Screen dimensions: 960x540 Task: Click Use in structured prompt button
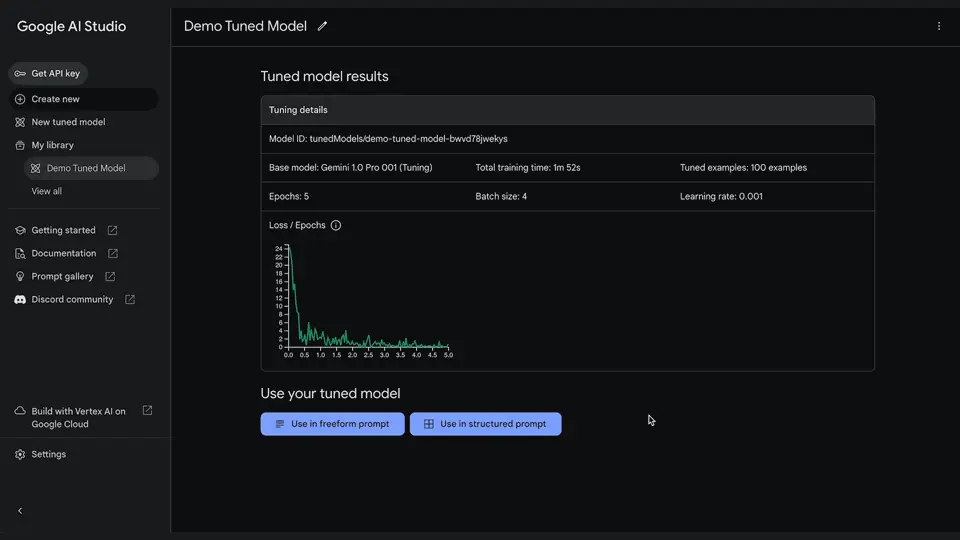[486, 424]
